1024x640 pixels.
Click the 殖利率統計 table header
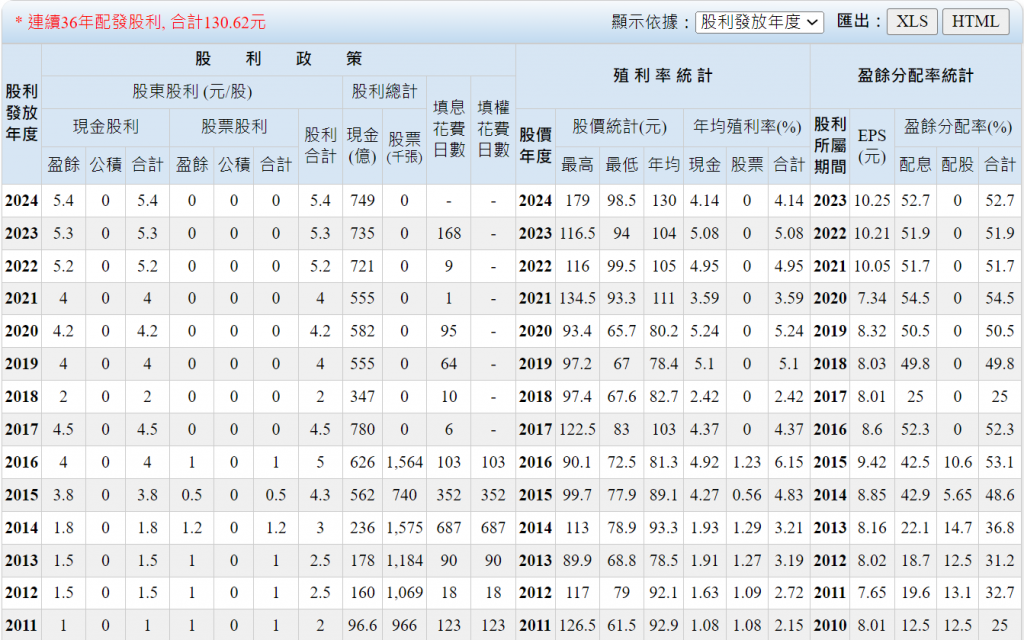[662, 75]
